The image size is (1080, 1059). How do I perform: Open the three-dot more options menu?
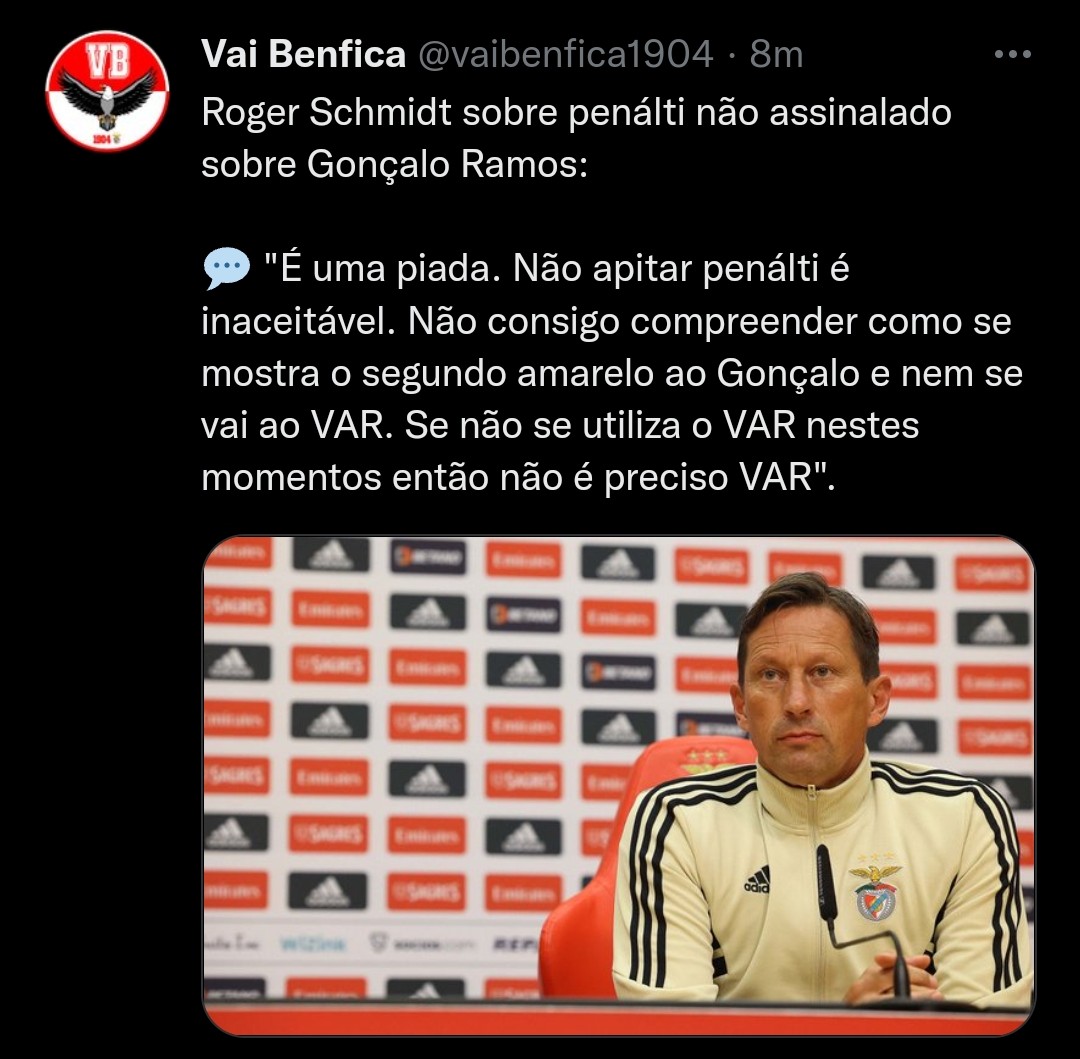click(x=1012, y=54)
